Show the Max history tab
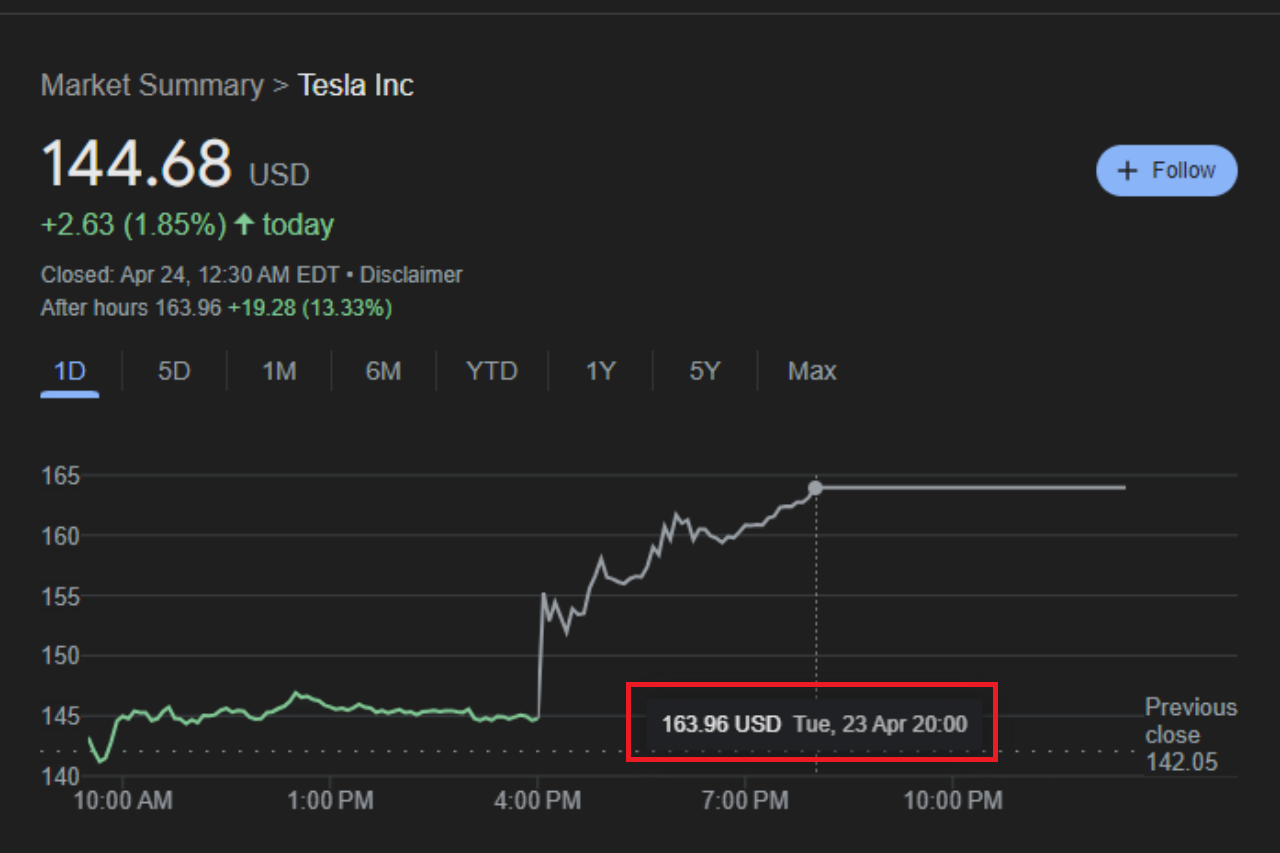 pos(812,372)
